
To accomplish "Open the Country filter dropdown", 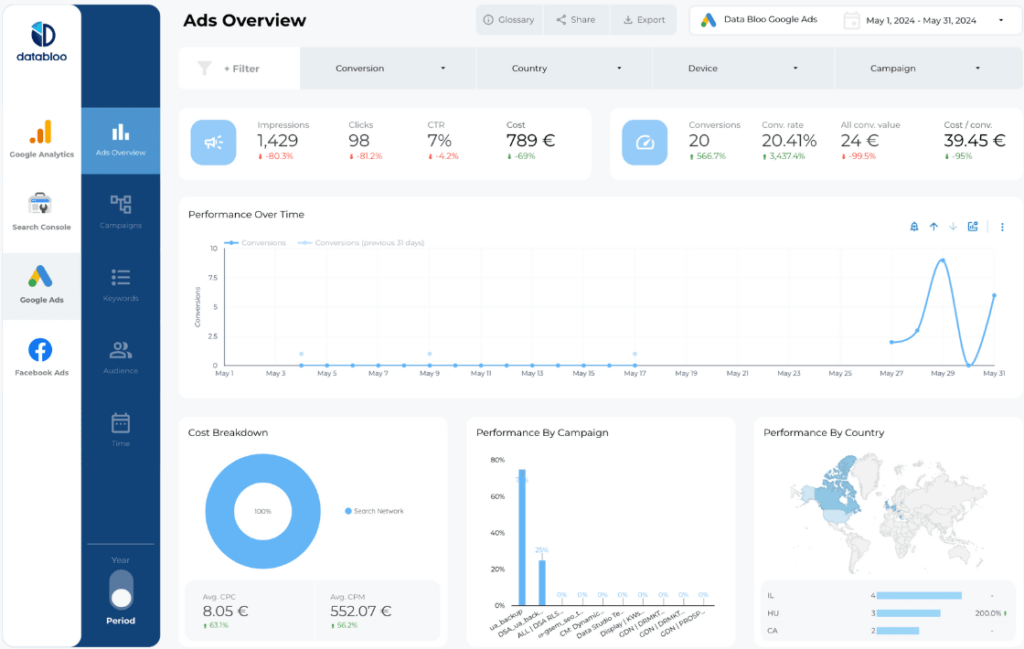I will click(x=563, y=67).
